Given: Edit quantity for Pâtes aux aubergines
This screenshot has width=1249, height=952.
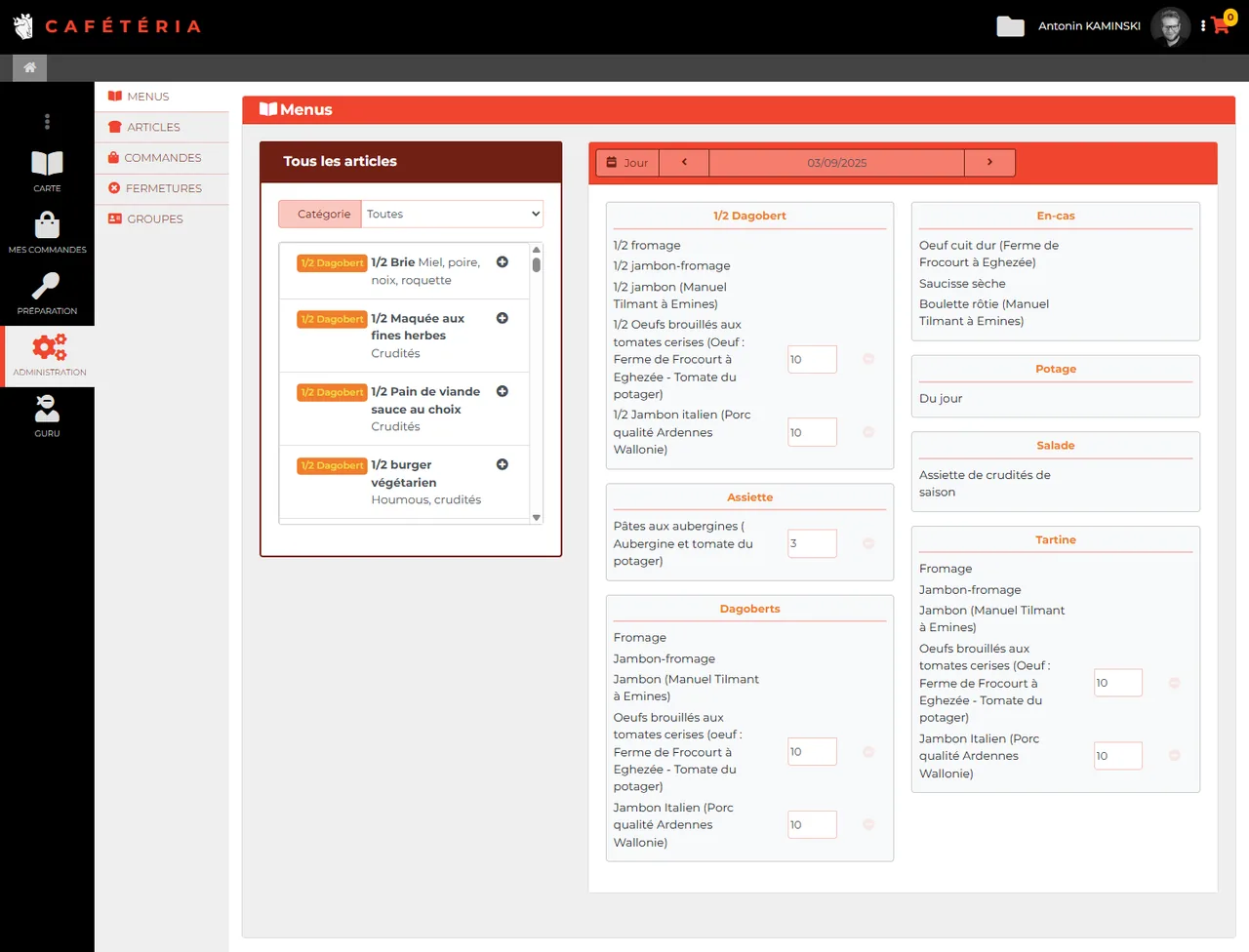Looking at the screenshot, I should point(812,543).
